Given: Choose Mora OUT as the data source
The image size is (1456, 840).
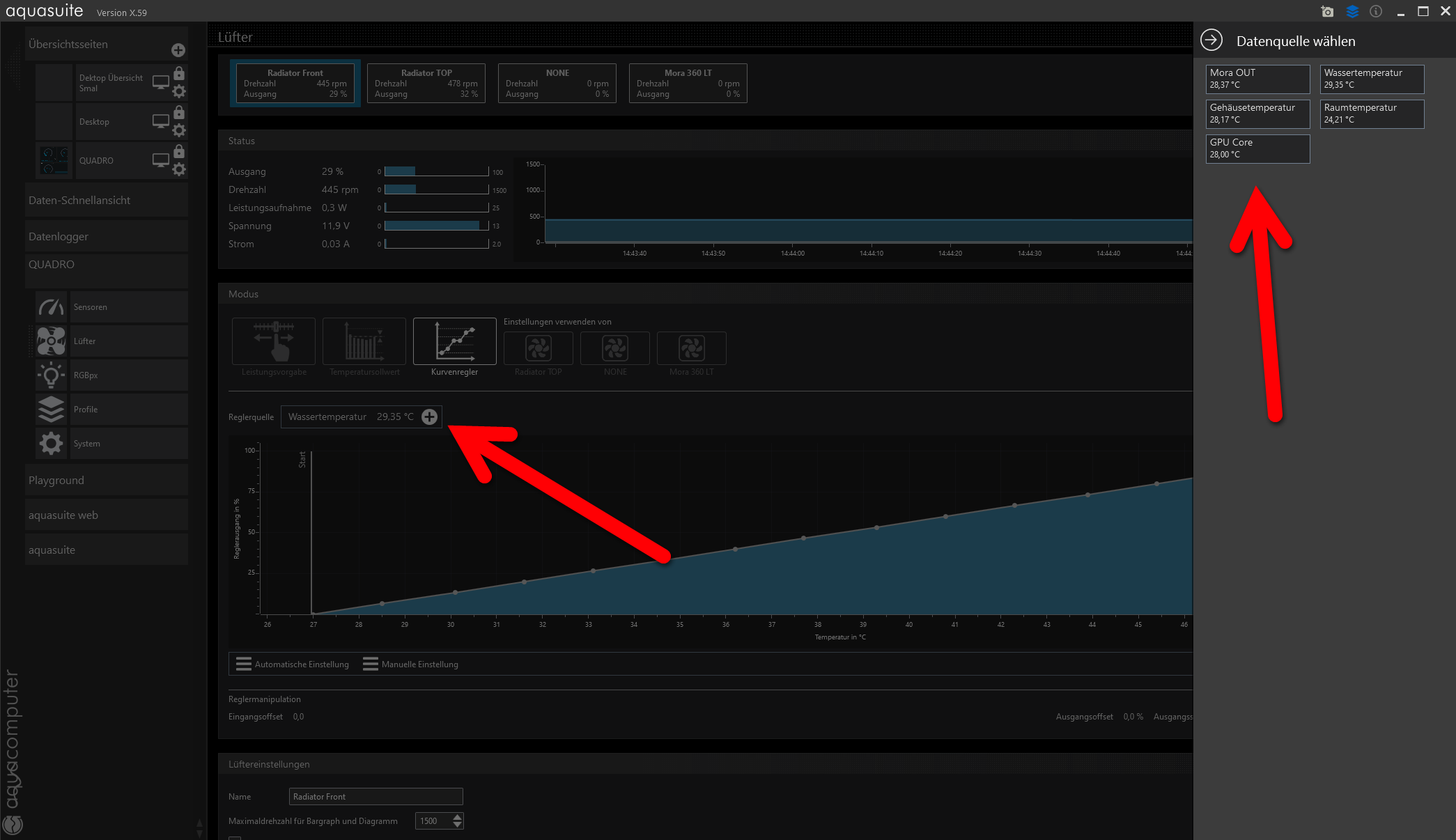Looking at the screenshot, I should pos(1257,79).
